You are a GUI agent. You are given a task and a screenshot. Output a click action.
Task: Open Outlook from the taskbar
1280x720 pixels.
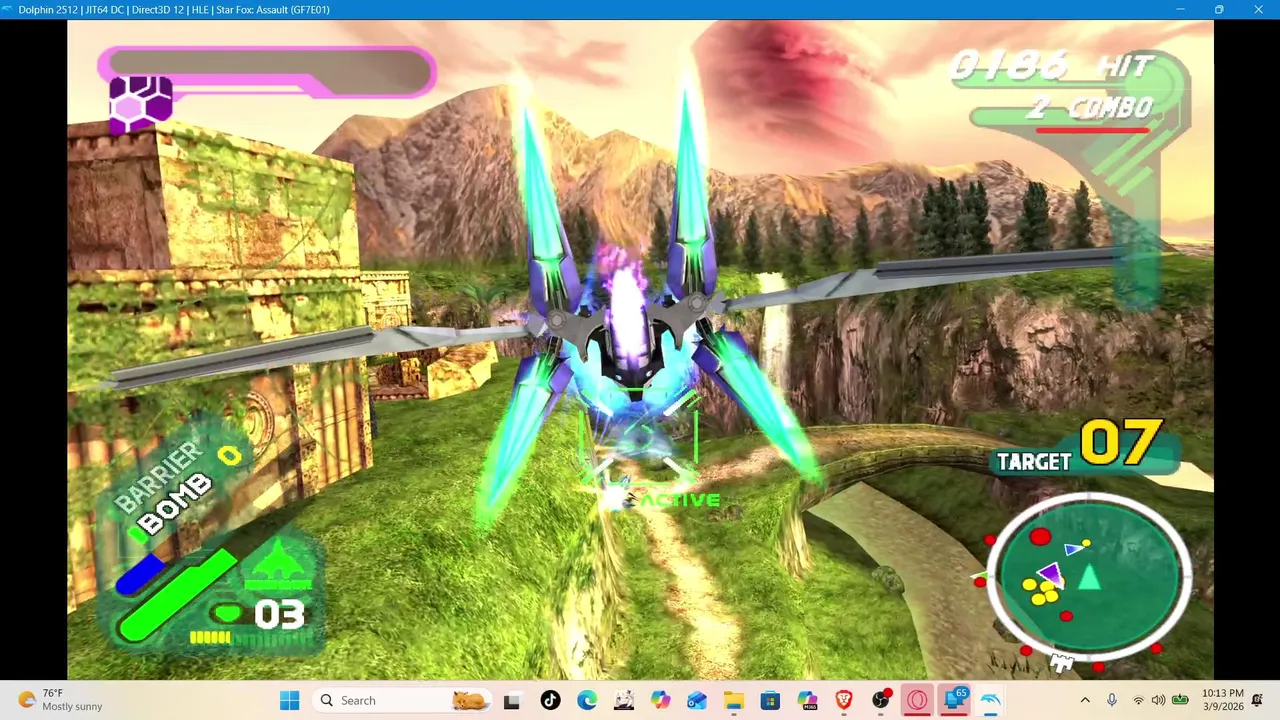coord(697,700)
